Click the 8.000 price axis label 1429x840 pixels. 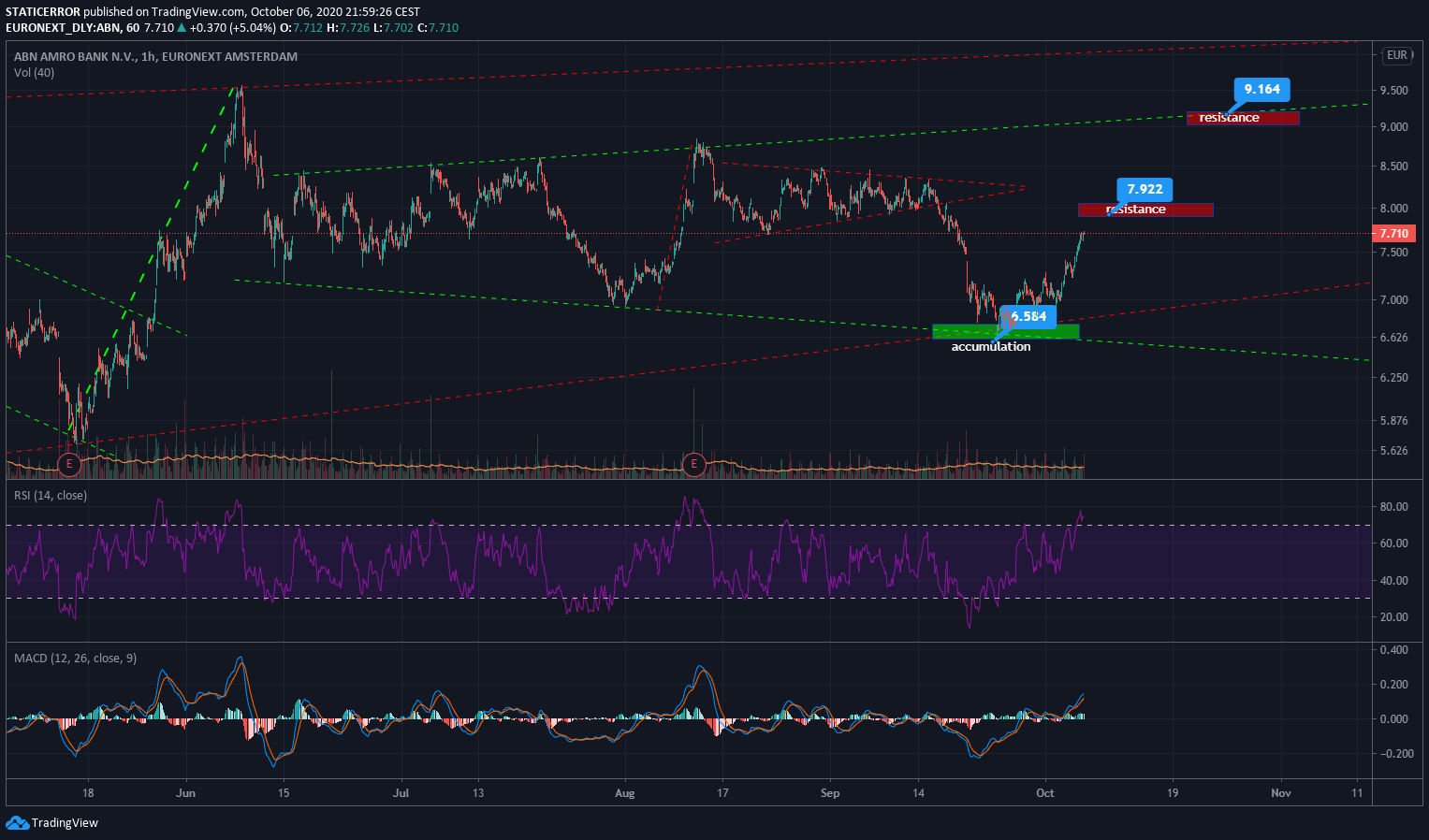click(1393, 209)
